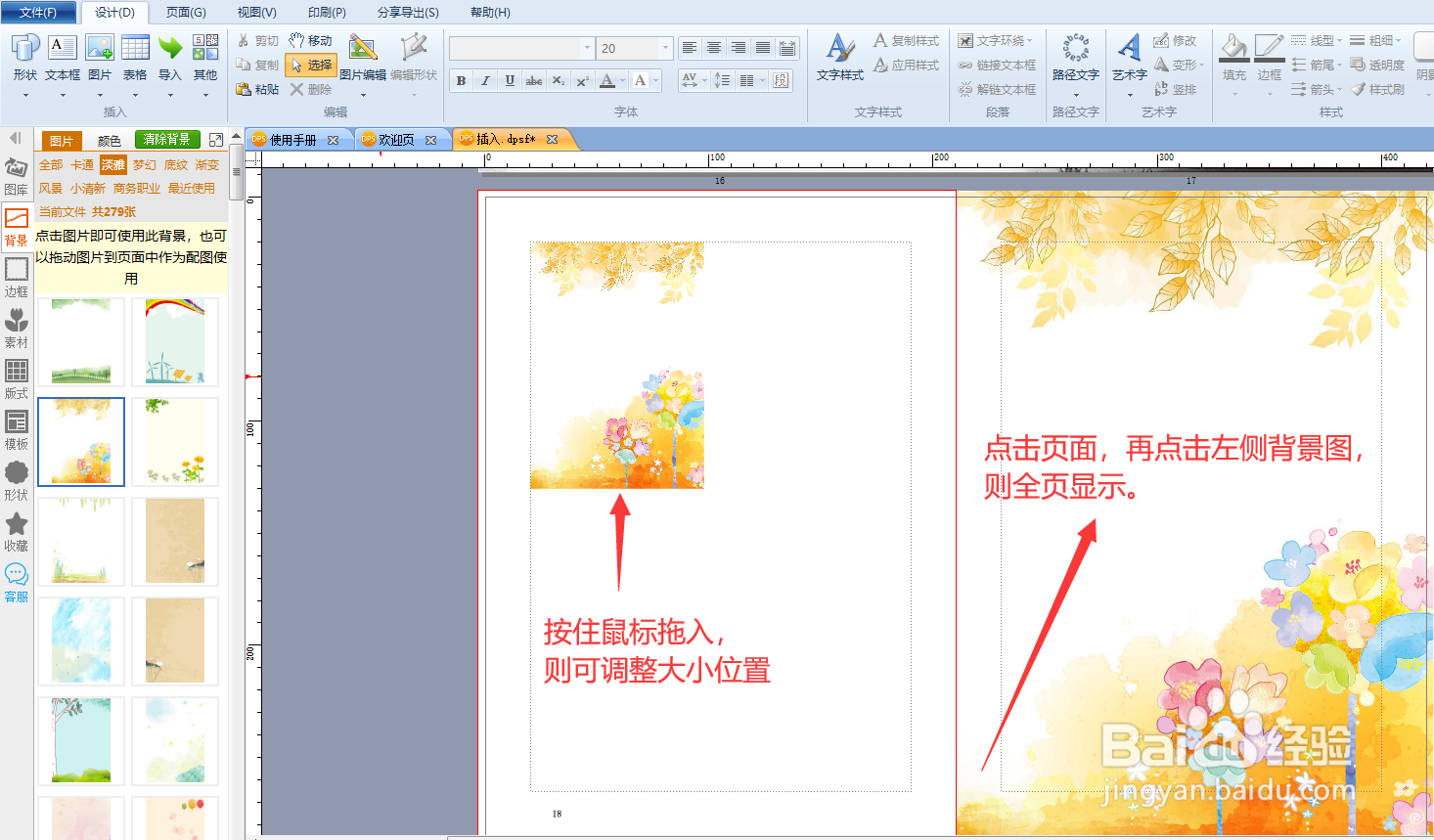Click 修改 modify word art
The height and width of the screenshot is (840, 1434).
(1175, 40)
